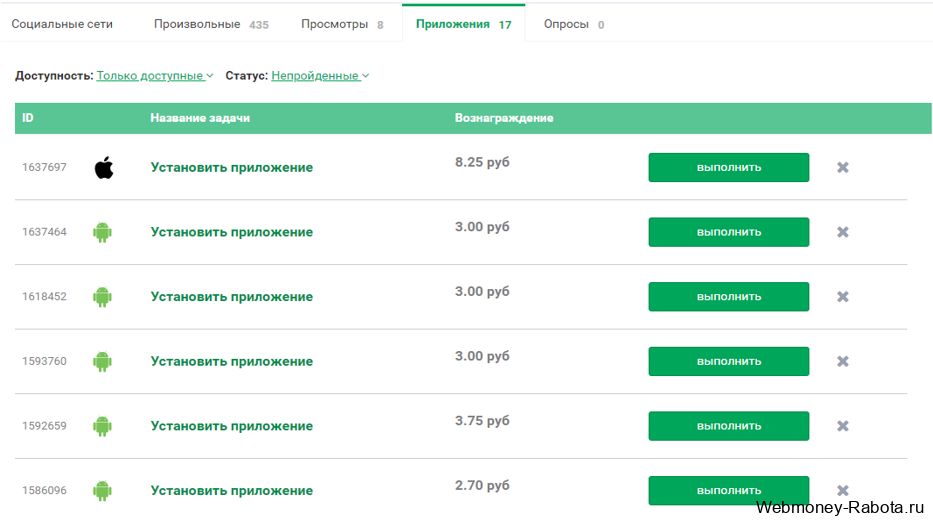The image size is (933, 525).
Task: Select the Приложения tab
Action: pyautogui.click(x=464, y=24)
